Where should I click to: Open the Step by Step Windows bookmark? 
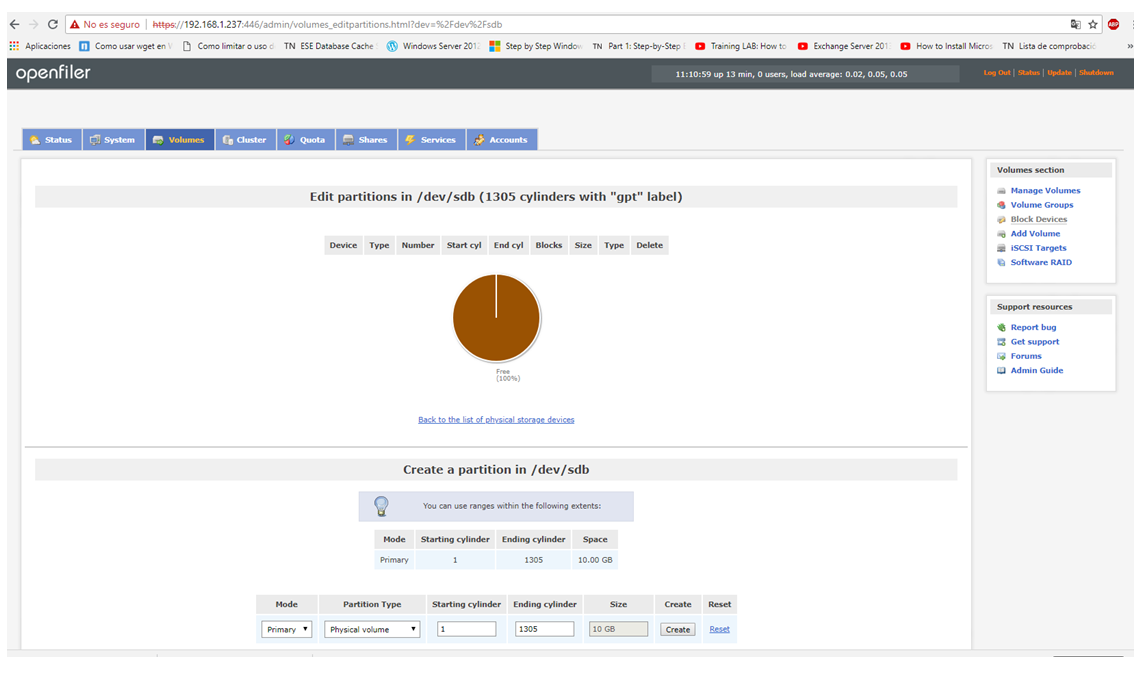pyautogui.click(x=535, y=46)
